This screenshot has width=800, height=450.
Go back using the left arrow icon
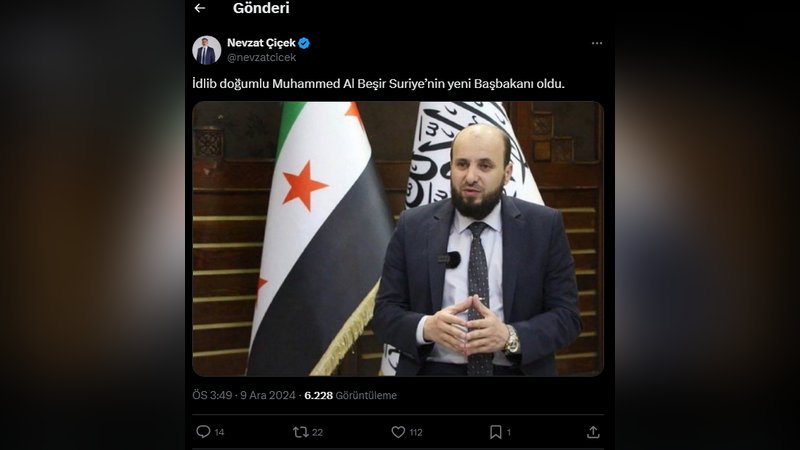(x=200, y=8)
